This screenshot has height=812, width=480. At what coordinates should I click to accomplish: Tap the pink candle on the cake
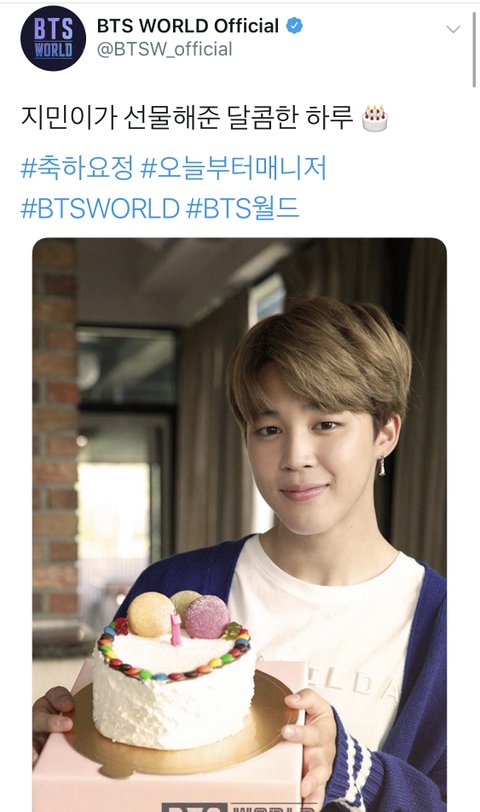(176, 629)
